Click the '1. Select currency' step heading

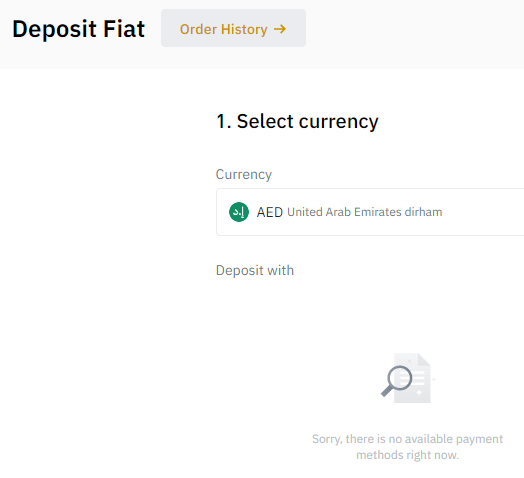coord(297,121)
